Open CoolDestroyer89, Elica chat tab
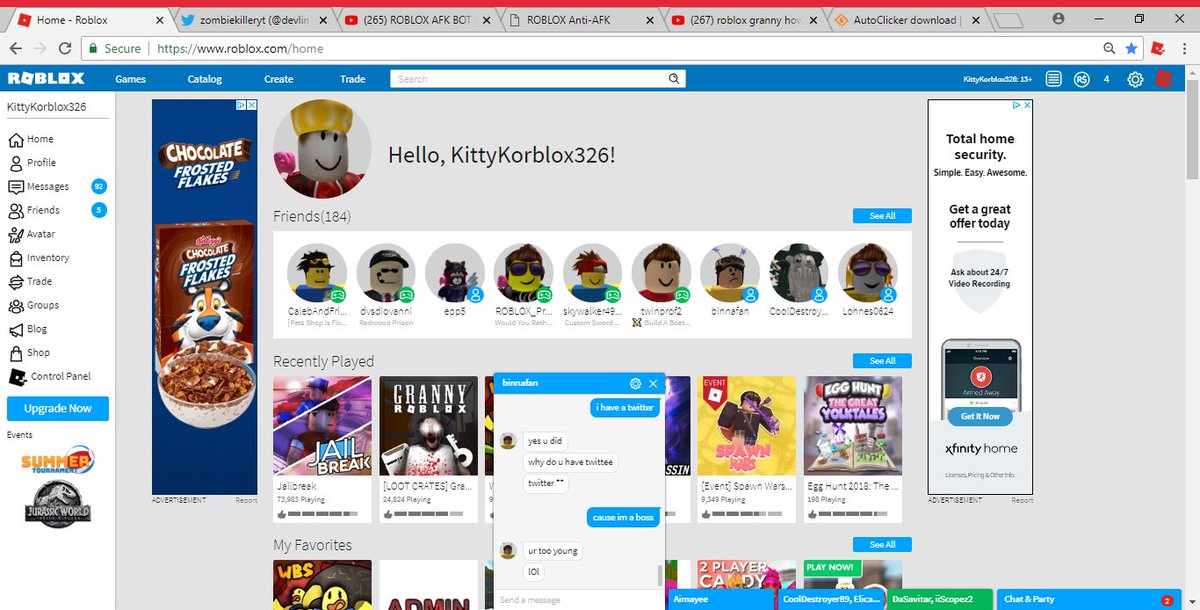Image resolution: width=1200 pixels, height=610 pixels. [830, 599]
